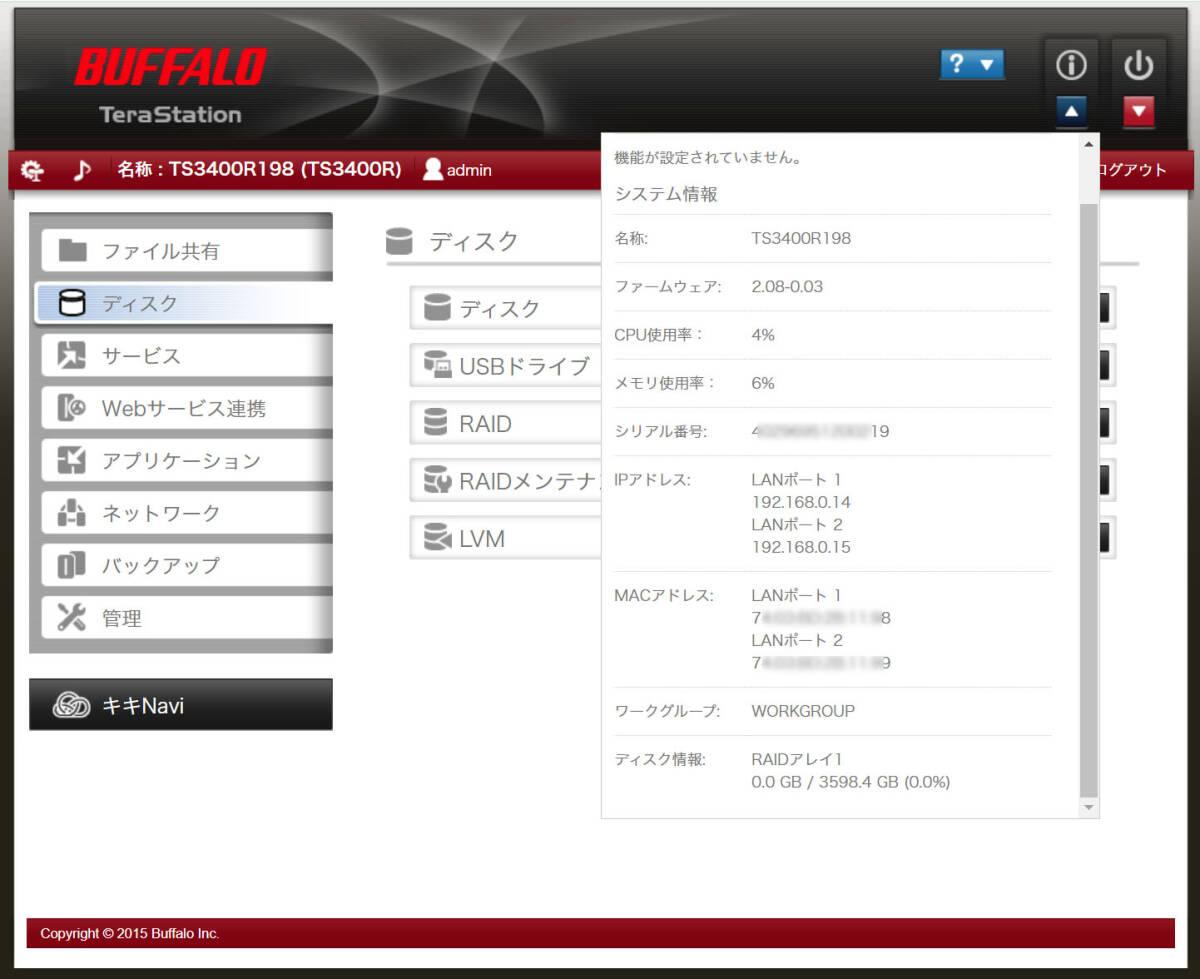Click the USBドライブ row icon
The width and height of the screenshot is (1200, 979).
pyautogui.click(x=437, y=366)
